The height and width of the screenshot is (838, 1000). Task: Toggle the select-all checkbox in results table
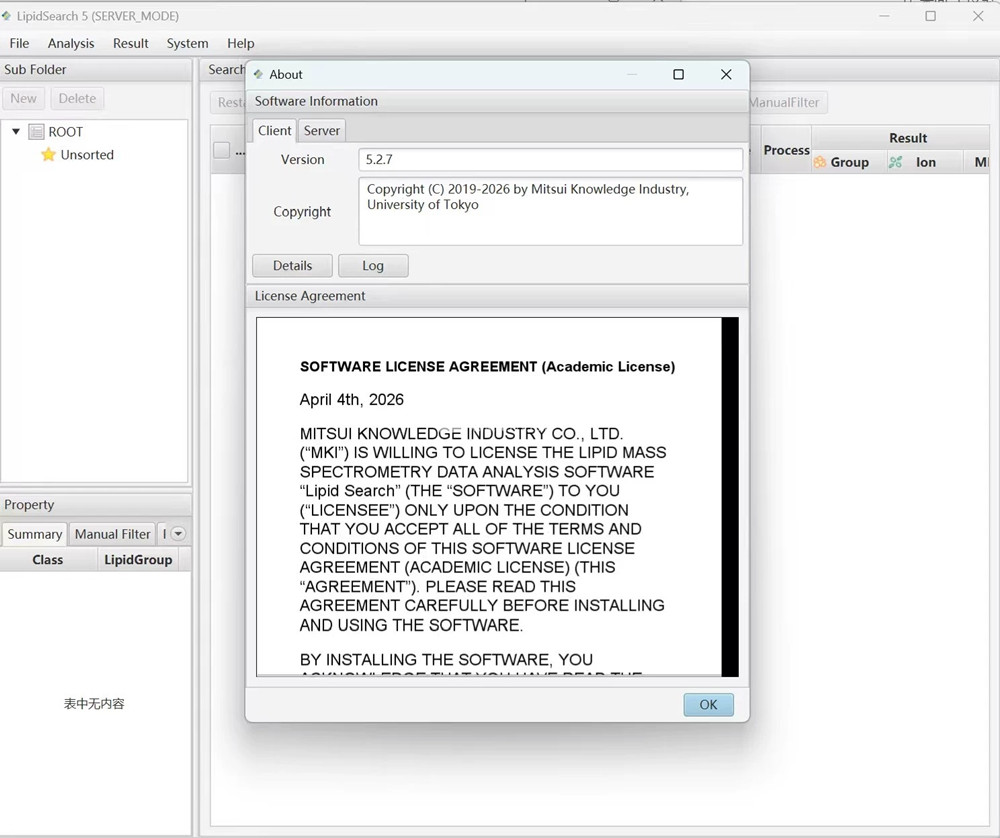coord(221,151)
